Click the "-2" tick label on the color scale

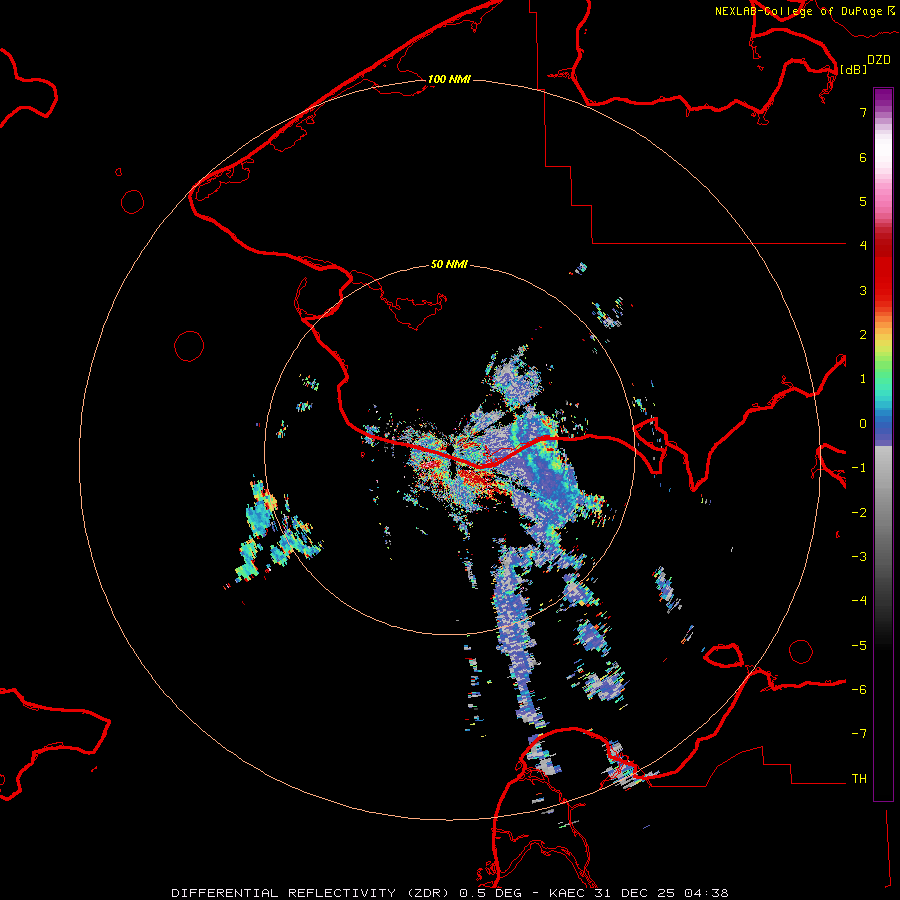pos(859,513)
